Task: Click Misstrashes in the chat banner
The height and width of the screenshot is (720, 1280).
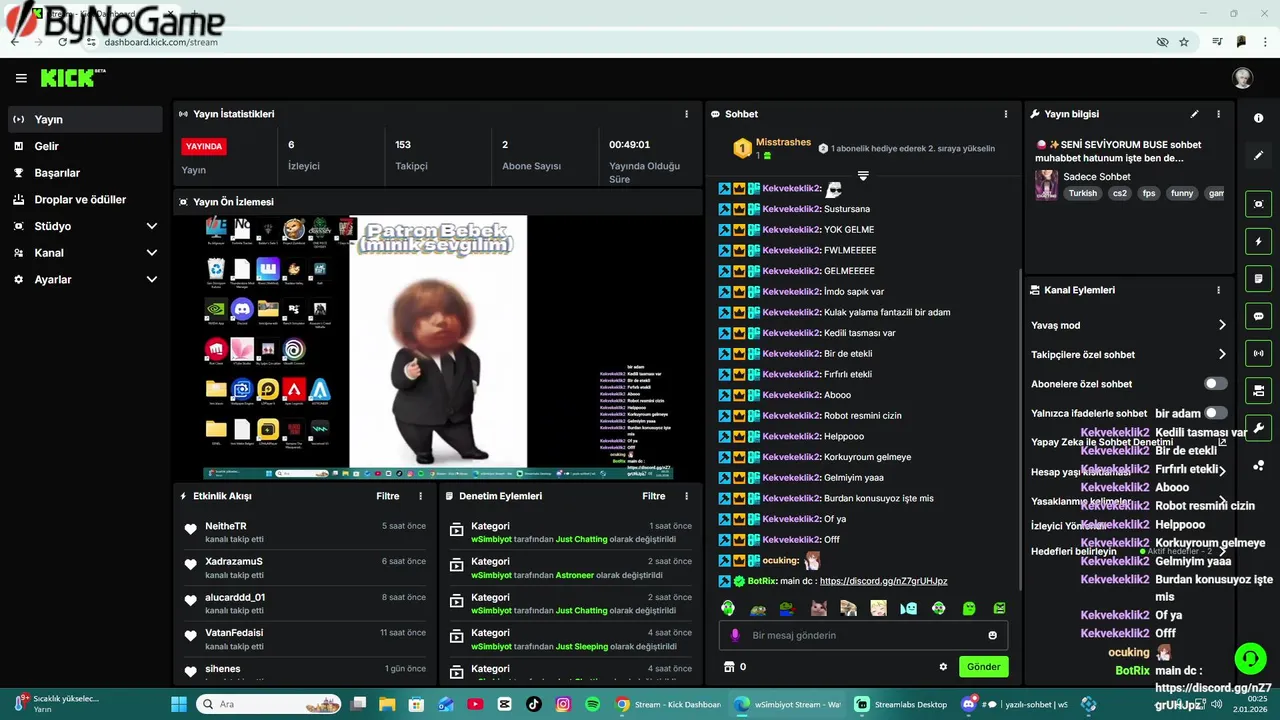Action: click(783, 142)
